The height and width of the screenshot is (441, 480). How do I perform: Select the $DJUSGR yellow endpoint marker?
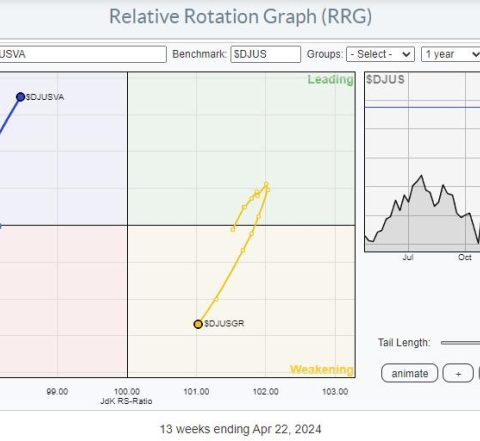pos(198,324)
